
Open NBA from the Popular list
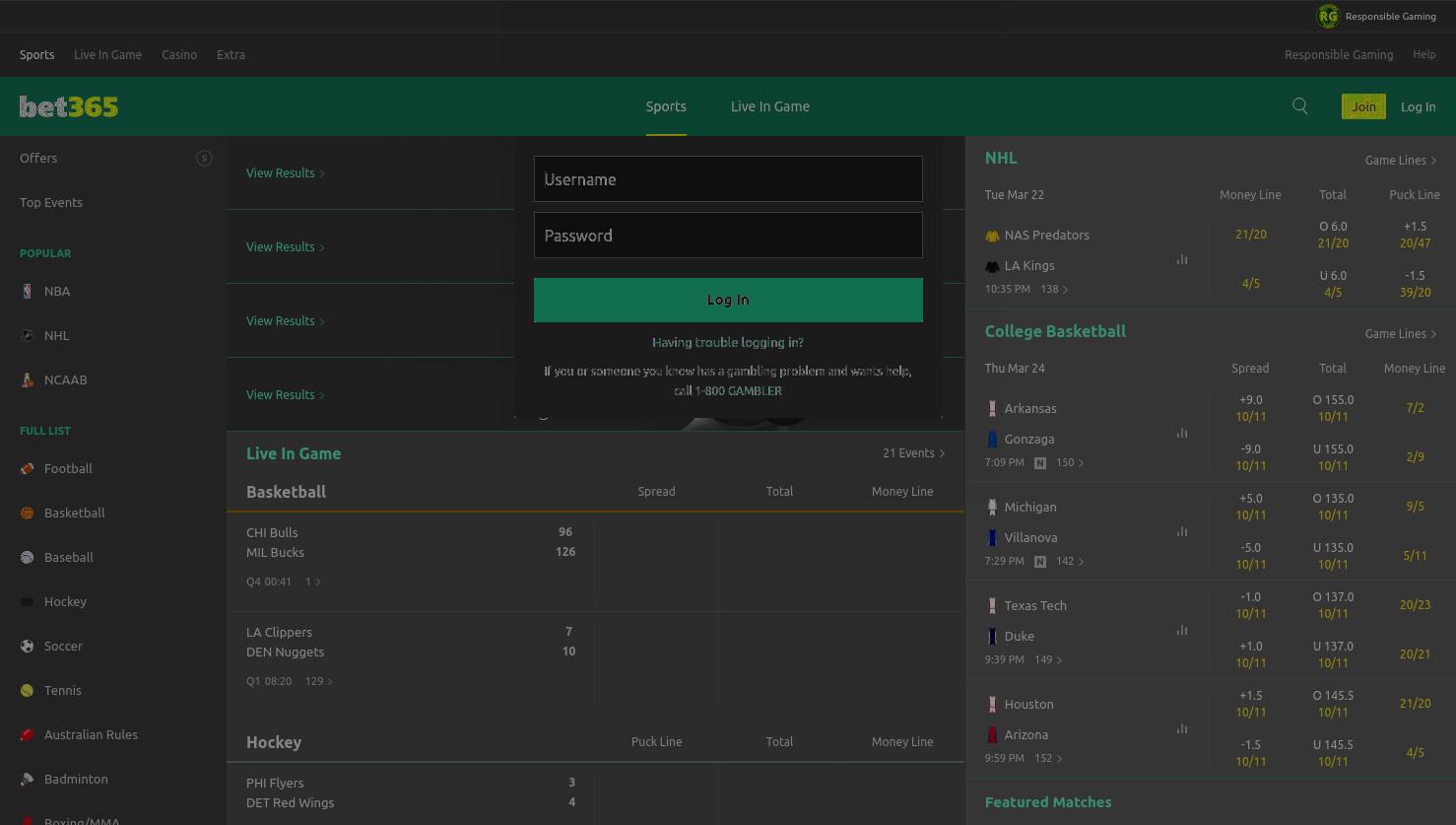click(57, 291)
